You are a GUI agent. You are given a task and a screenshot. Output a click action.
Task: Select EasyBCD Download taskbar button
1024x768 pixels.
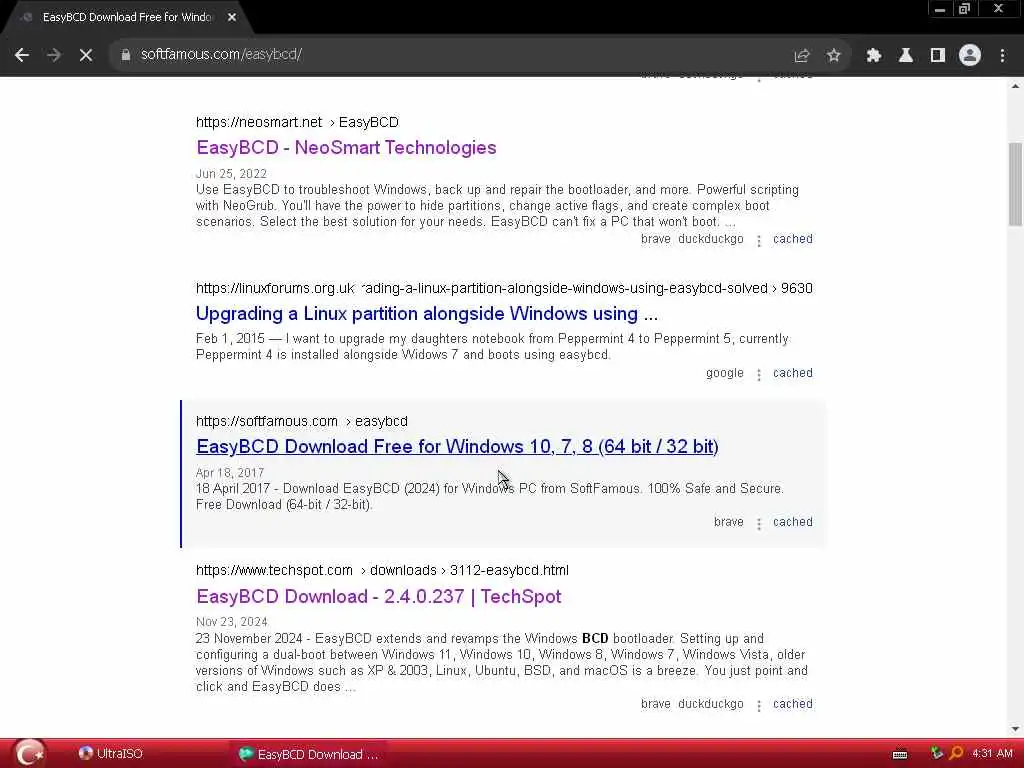pos(308,754)
